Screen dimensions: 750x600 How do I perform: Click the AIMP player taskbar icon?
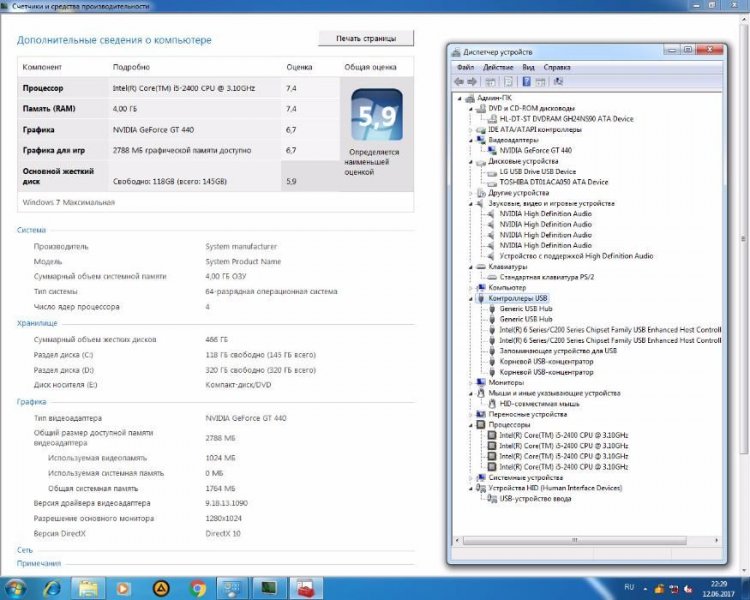tap(161, 588)
